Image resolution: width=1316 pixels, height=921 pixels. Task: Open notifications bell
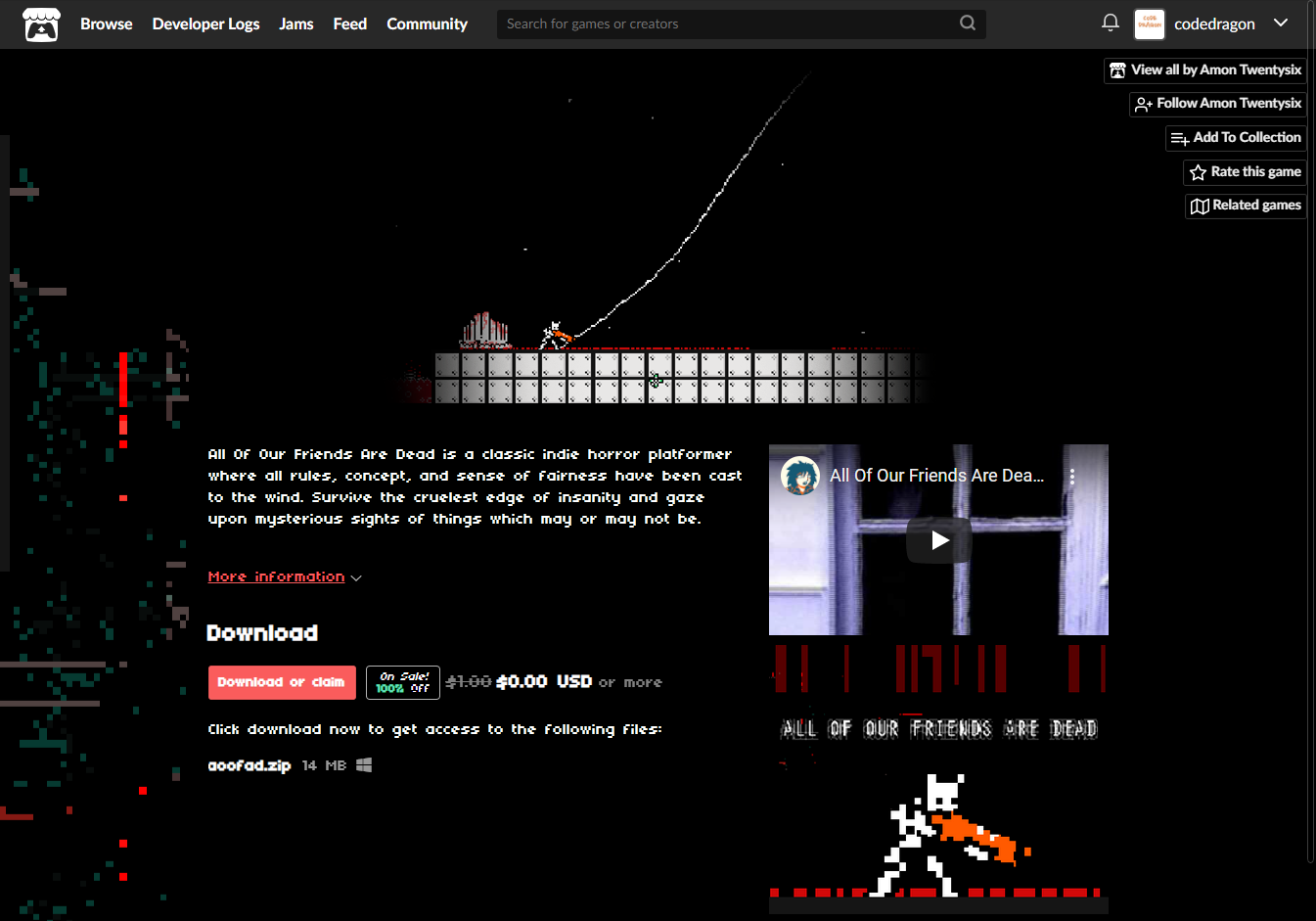1110,23
